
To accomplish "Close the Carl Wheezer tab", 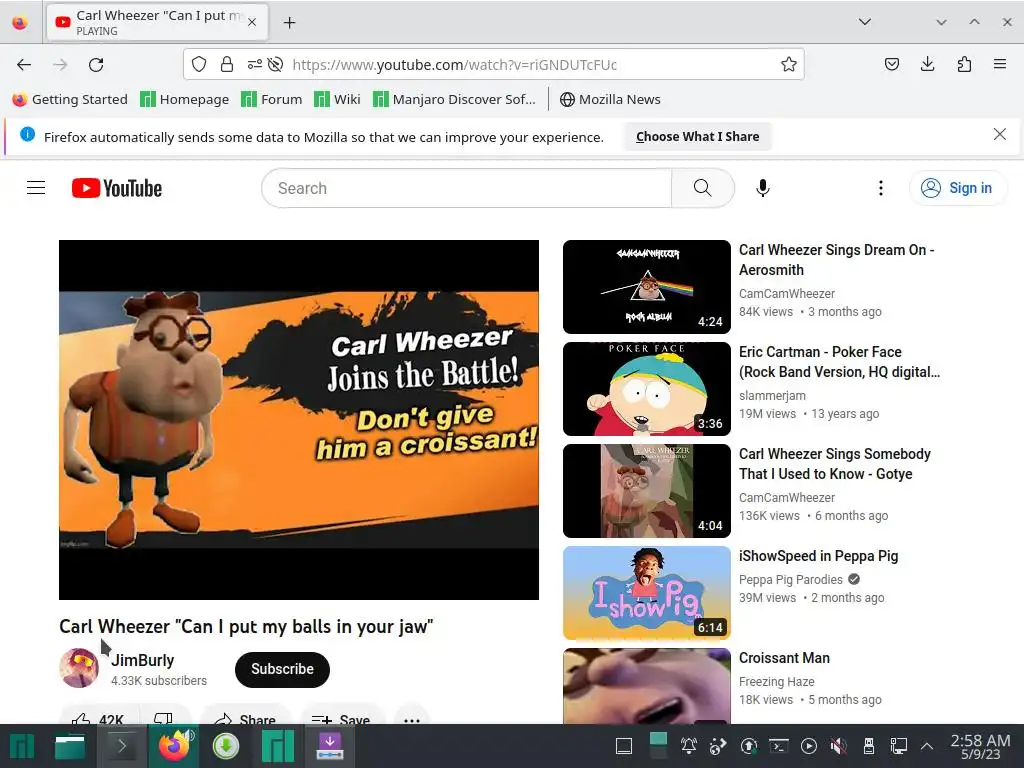I will (252, 23).
